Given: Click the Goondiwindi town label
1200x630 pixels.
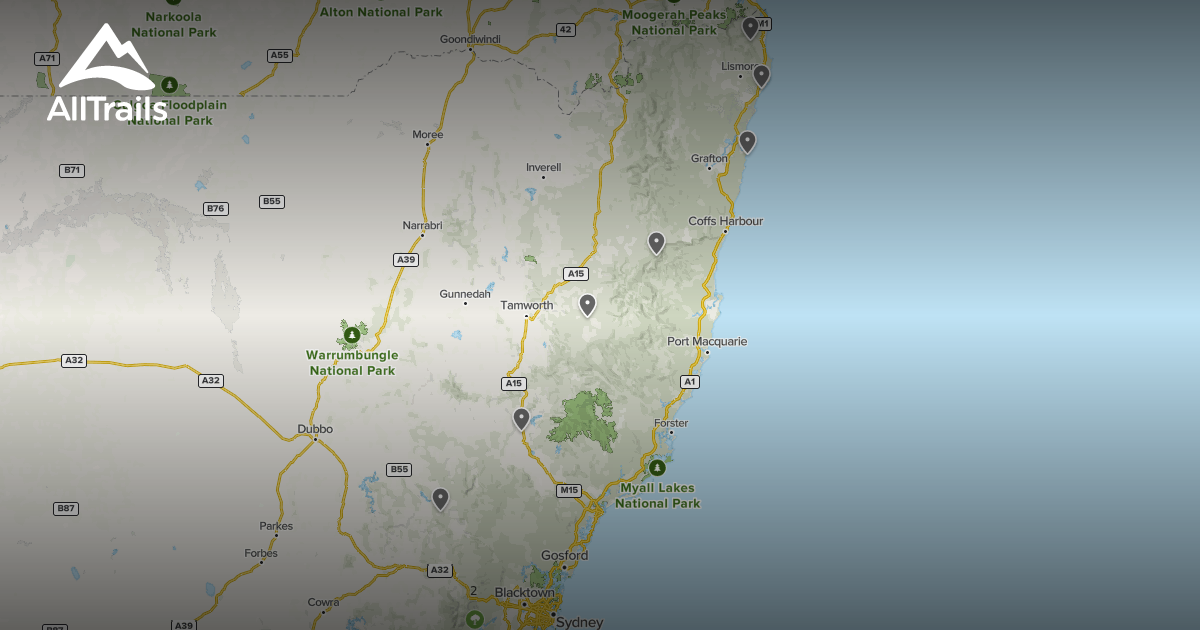Looking at the screenshot, I should point(469,39).
